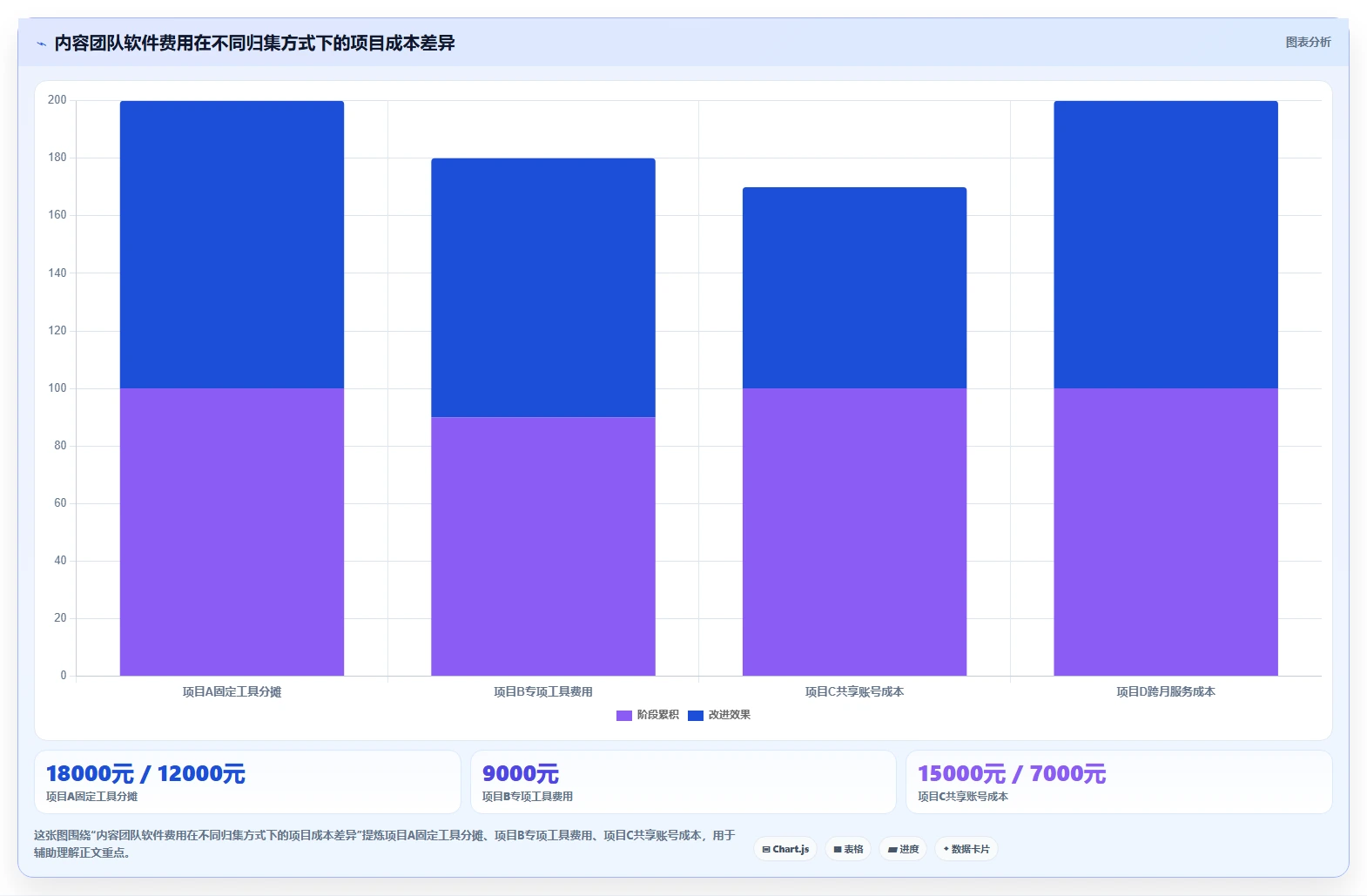Click the blue bar segment of 项目D跨月服务成本

tap(1166, 245)
